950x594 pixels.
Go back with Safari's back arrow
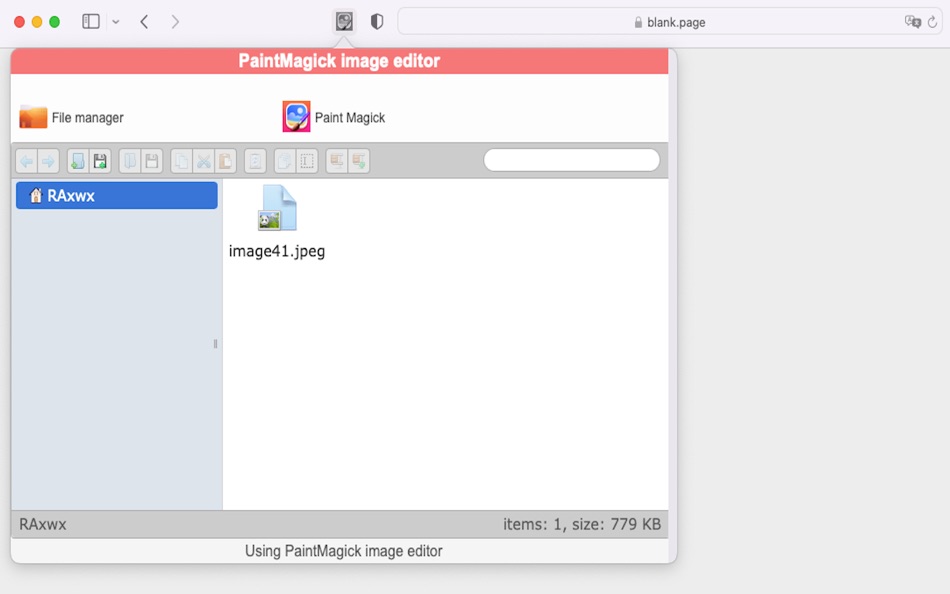click(144, 22)
